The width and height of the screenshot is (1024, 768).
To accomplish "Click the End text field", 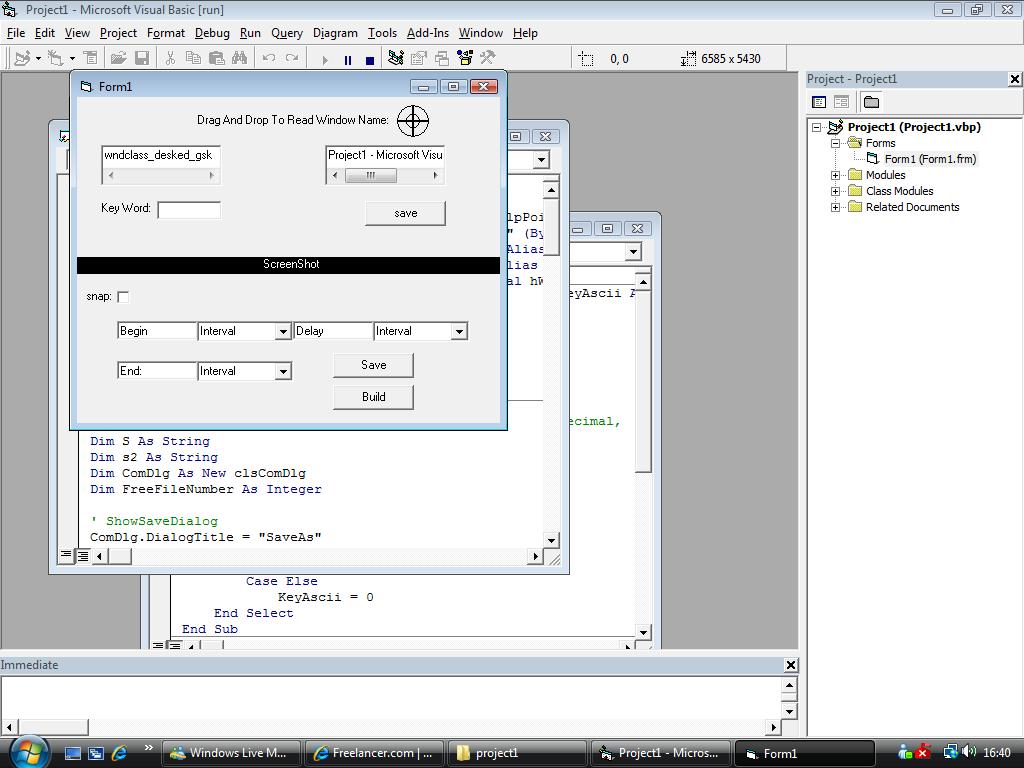I will point(157,371).
